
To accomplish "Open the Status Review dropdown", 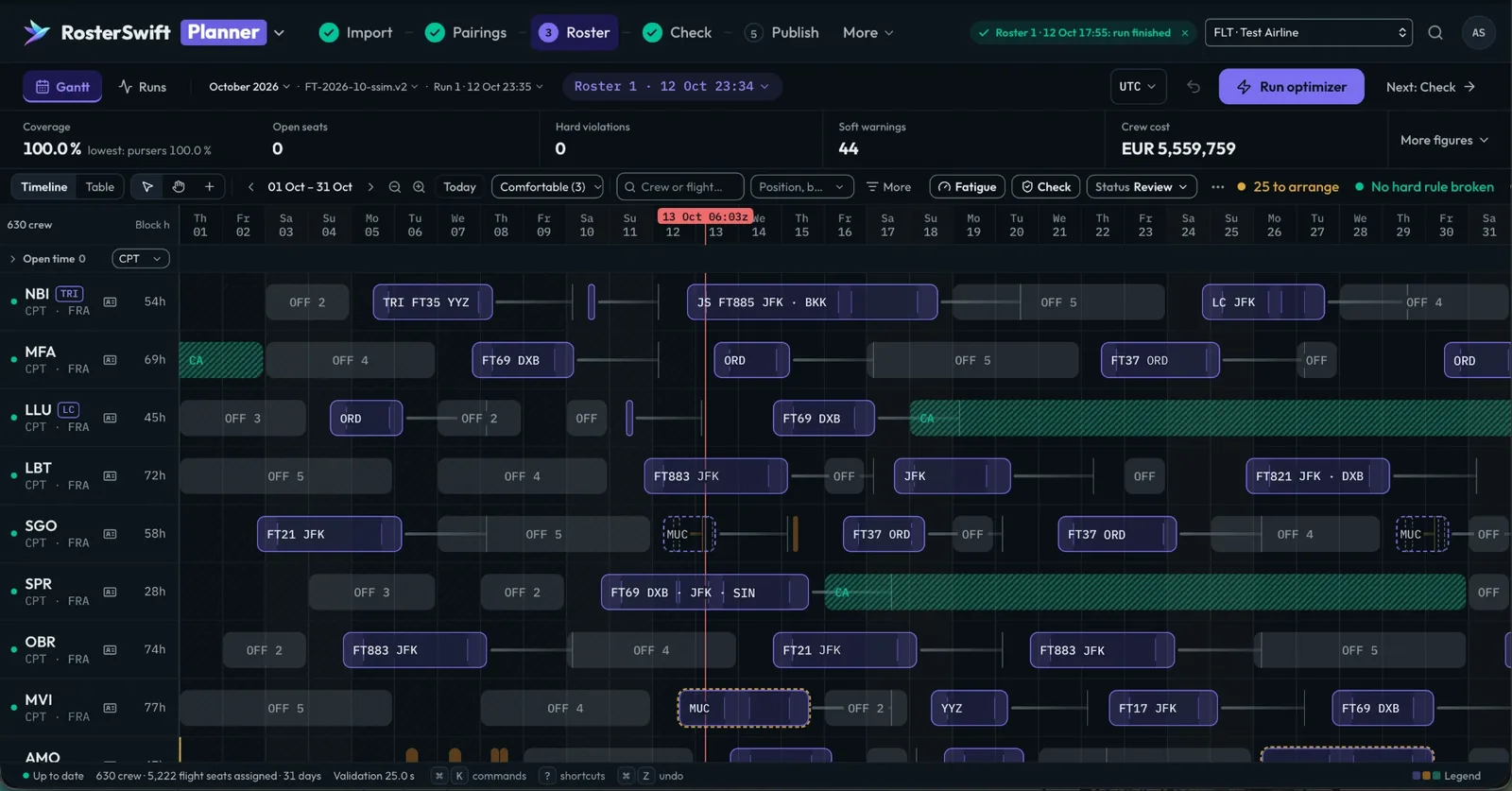I will tap(1142, 187).
